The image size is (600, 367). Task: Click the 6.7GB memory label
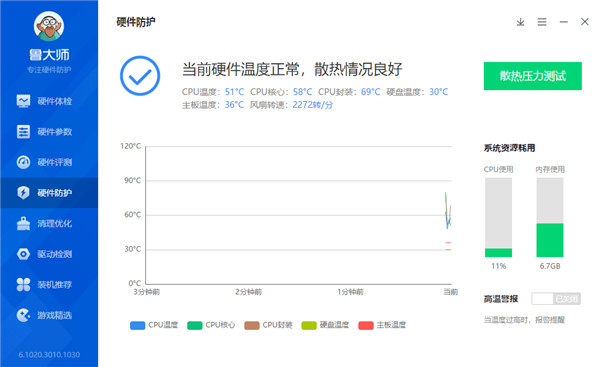(550, 266)
